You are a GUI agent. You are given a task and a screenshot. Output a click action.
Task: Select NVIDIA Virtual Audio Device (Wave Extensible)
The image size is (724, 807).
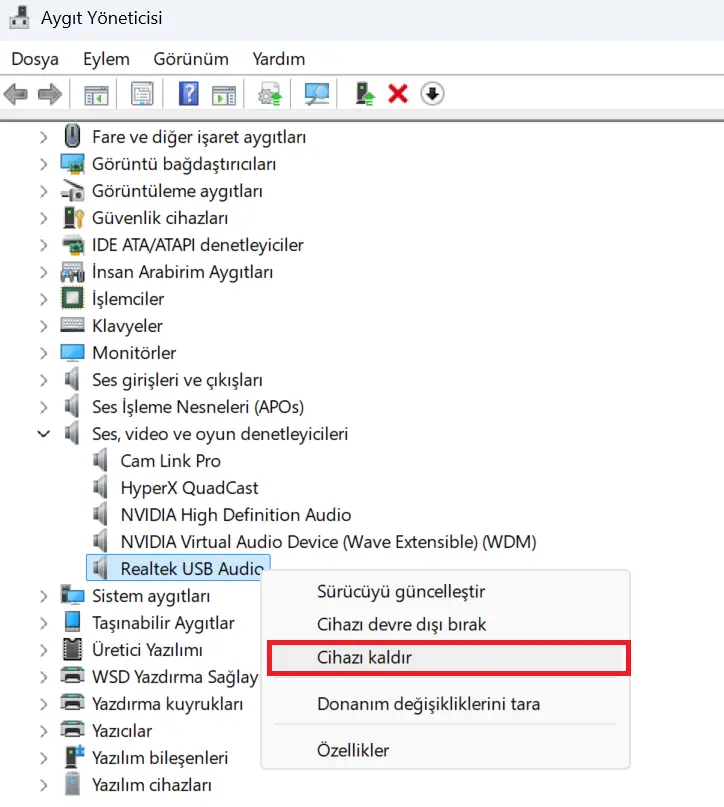tap(328, 541)
